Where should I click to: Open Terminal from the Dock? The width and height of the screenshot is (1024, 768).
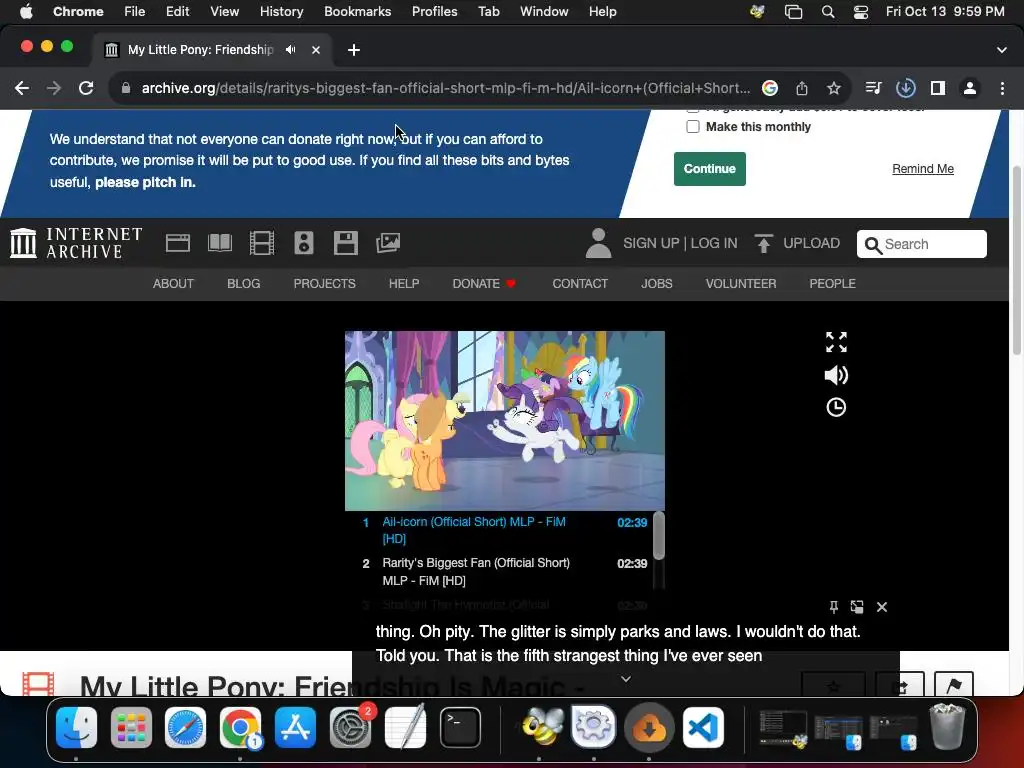pos(460,728)
